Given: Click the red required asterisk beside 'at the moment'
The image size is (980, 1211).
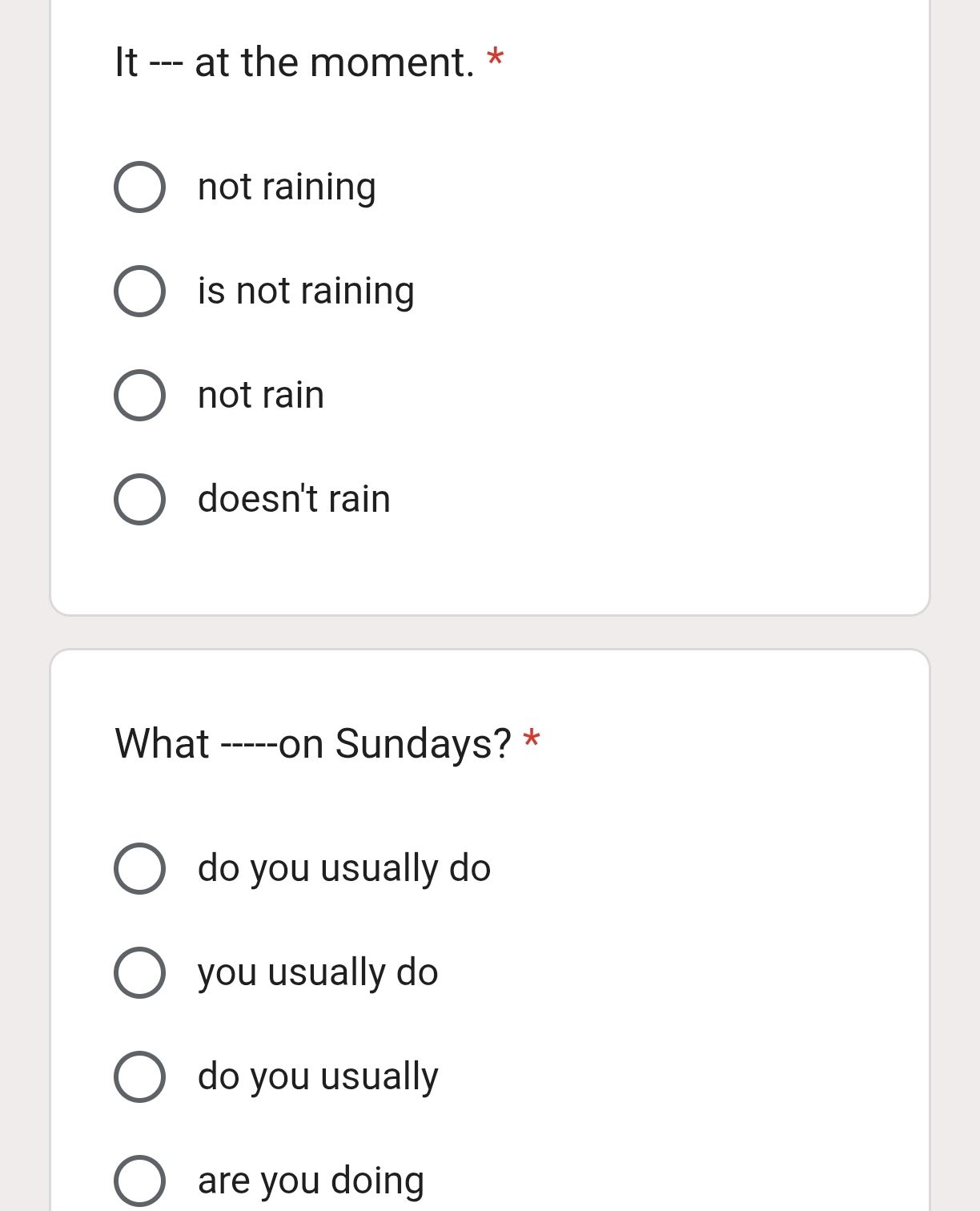Looking at the screenshot, I should (496, 58).
